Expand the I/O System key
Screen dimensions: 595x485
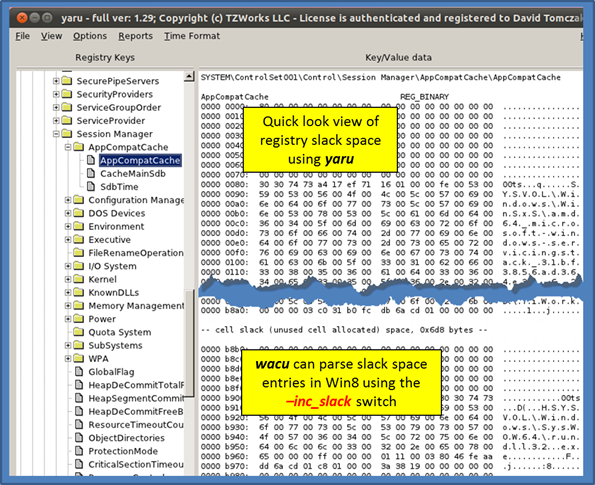(x=68, y=266)
